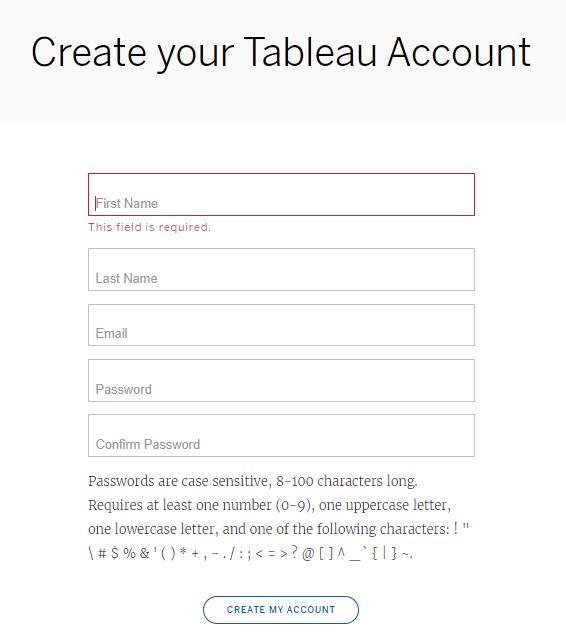Click the 'Confirm Password' placeholder text
566x638 pixels.
(148, 444)
